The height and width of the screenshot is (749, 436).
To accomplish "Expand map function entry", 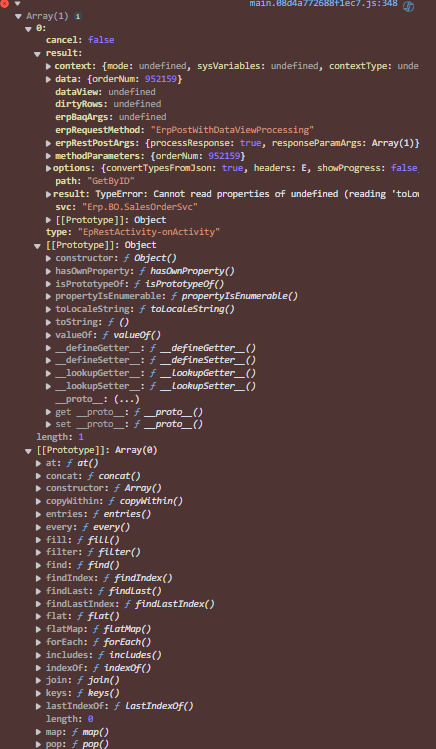I will [39, 732].
